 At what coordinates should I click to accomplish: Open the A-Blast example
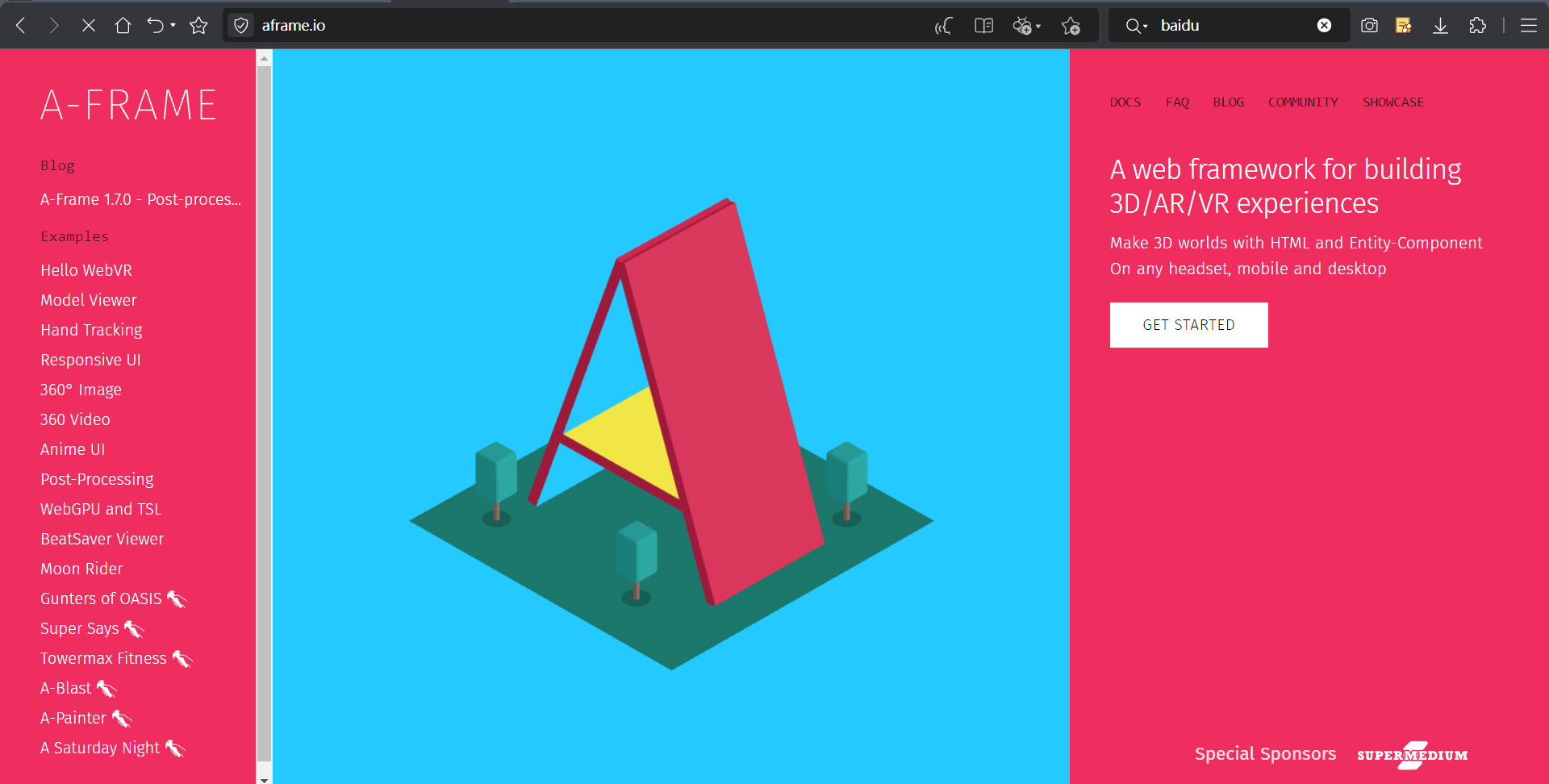[66, 688]
